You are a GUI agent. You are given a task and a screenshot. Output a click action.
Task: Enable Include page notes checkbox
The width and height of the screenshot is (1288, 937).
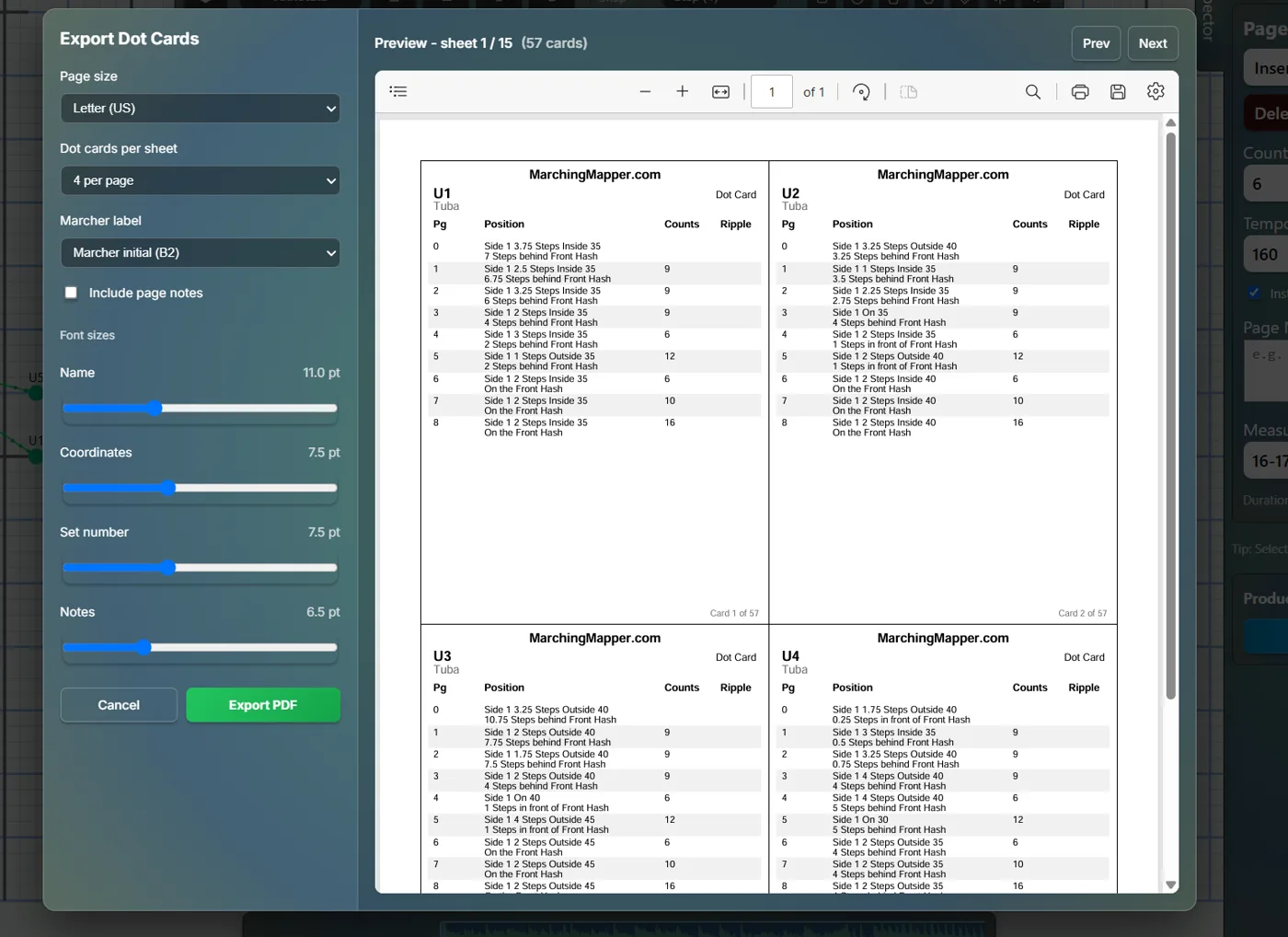pos(71,293)
